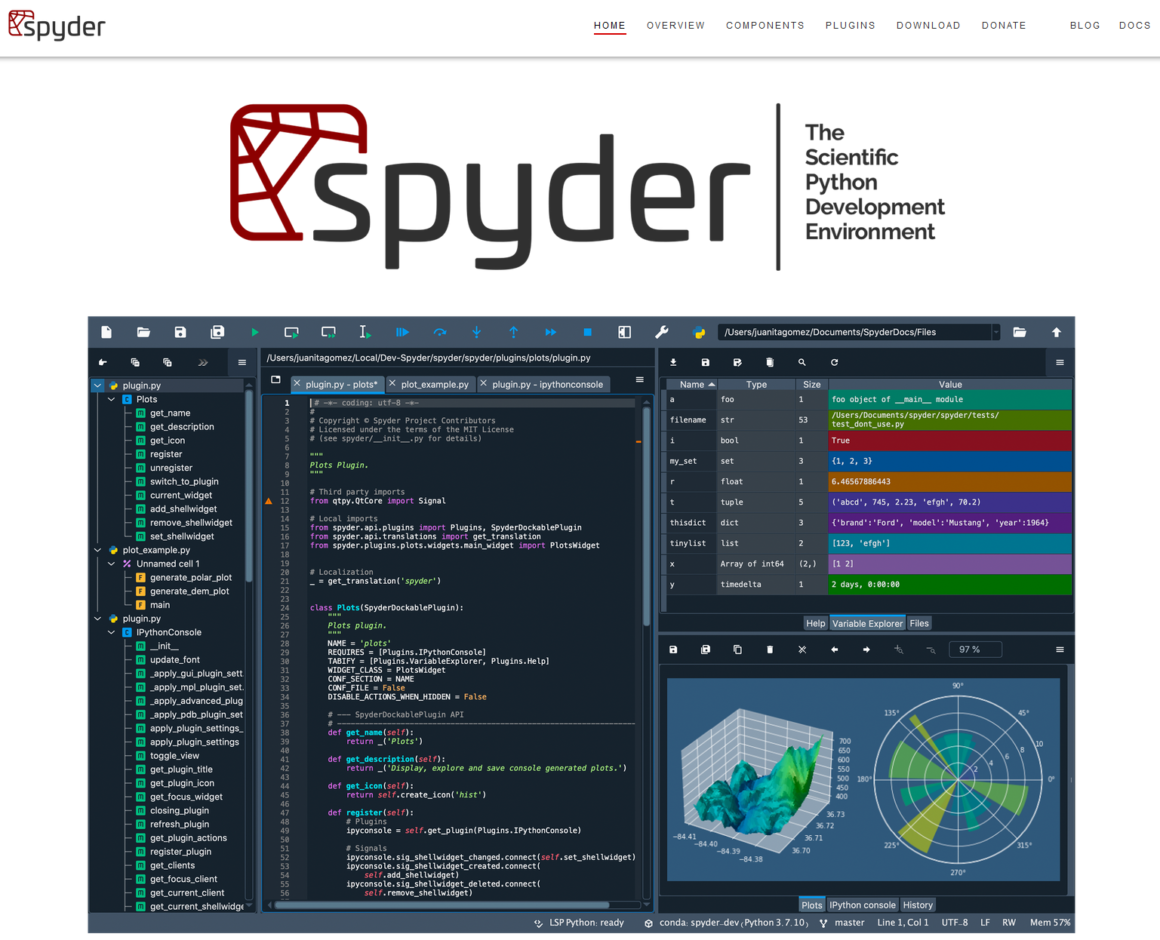
Task: Copy the plot to clipboard
Action: (738, 649)
